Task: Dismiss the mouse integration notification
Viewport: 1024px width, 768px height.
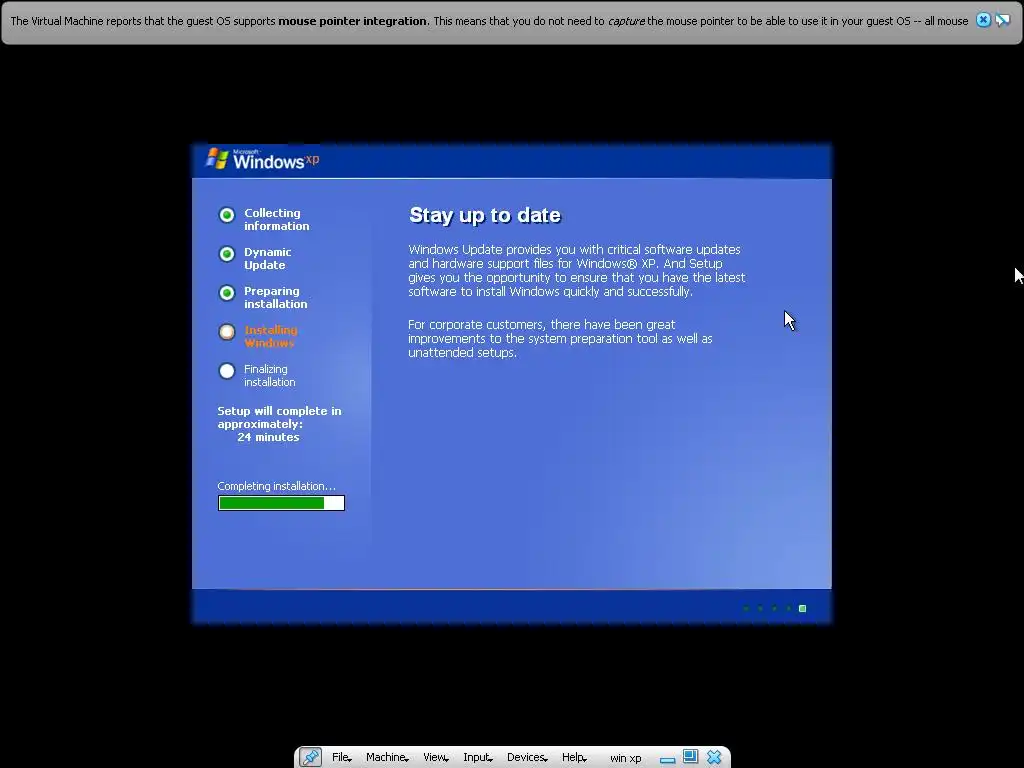Action: [x=983, y=20]
